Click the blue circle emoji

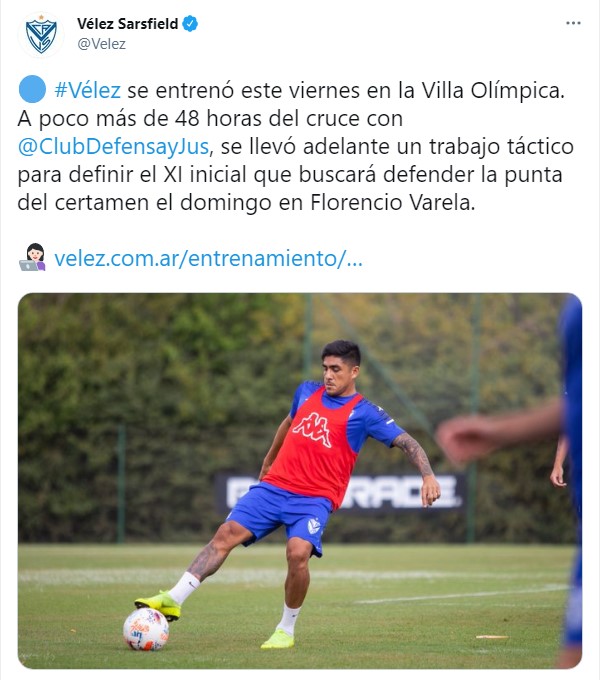[x=33, y=89]
